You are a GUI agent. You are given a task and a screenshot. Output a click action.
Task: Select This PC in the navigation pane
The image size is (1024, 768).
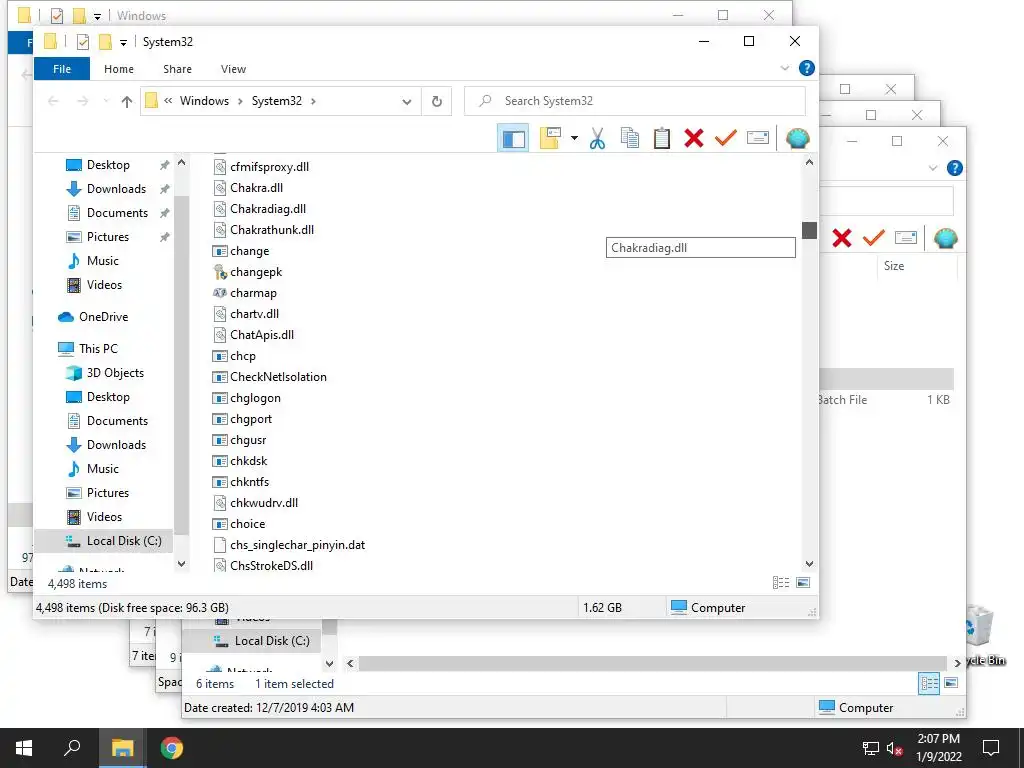point(98,349)
